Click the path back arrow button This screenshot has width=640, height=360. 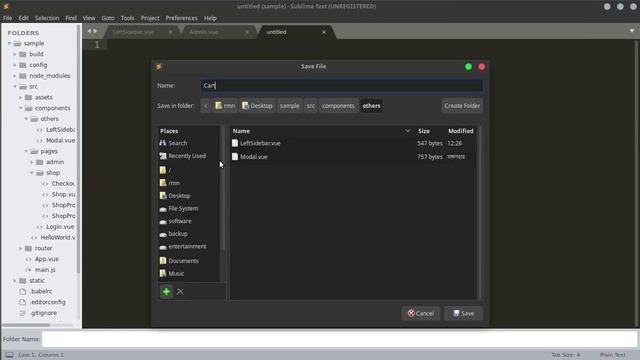pos(206,106)
